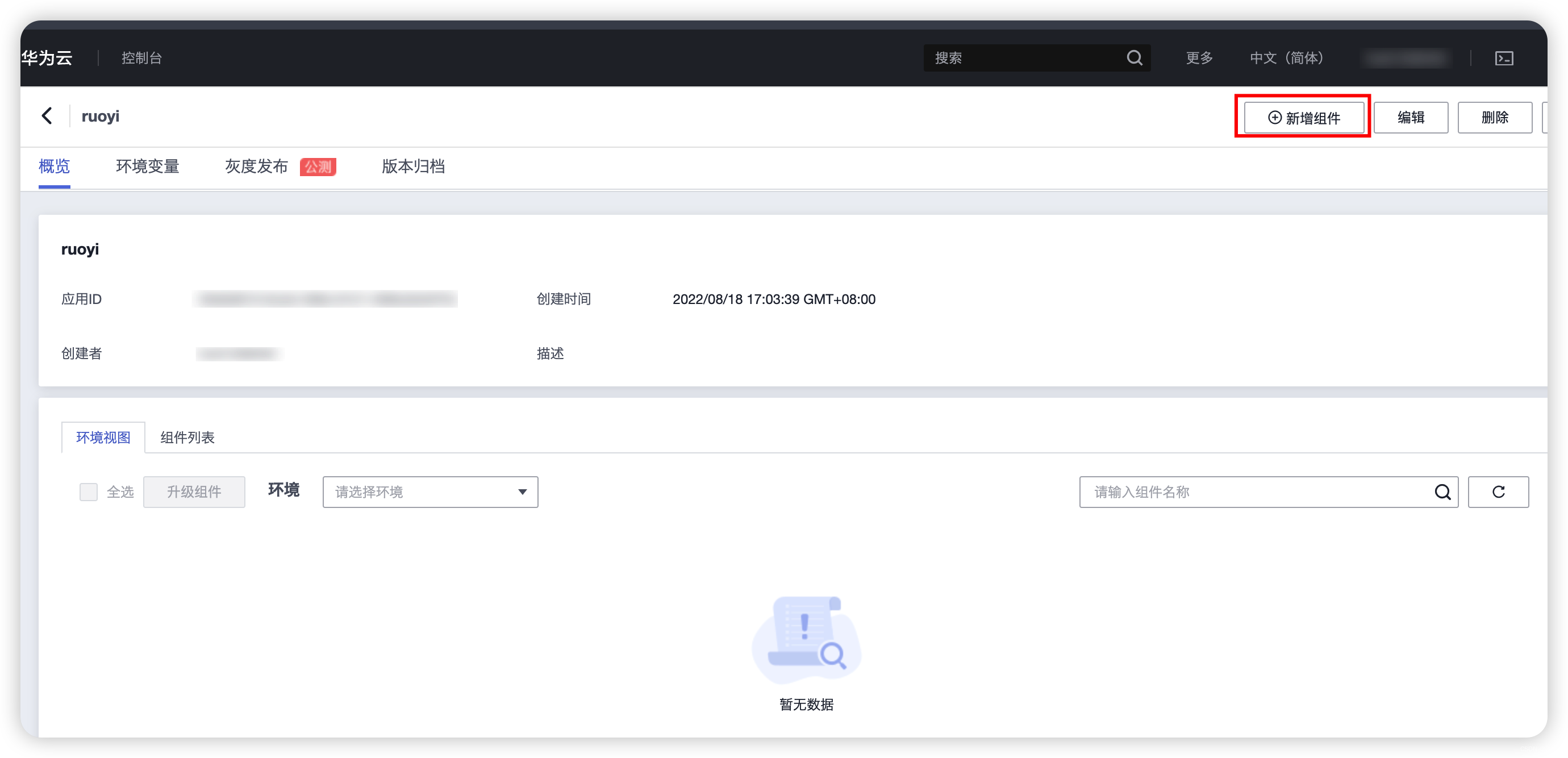1568x758 pixels.
Task: Click the 新增组件 button
Action: 1304,118
